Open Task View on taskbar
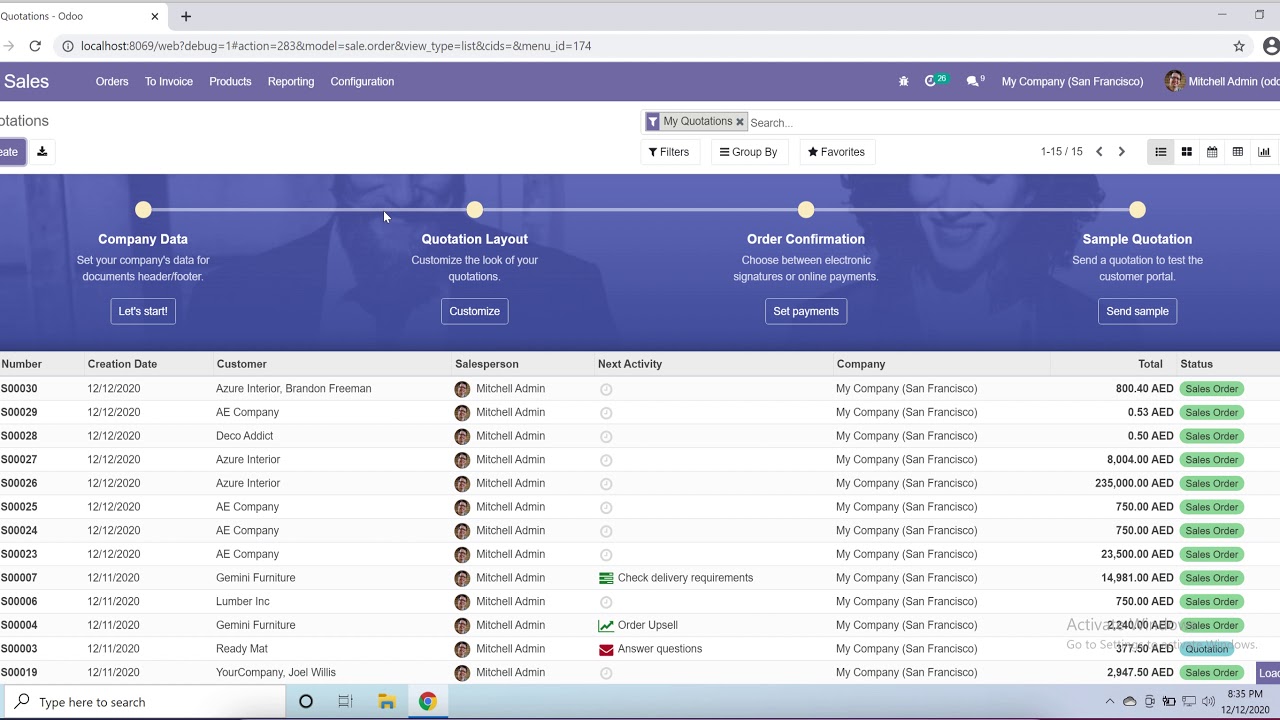 [345, 702]
